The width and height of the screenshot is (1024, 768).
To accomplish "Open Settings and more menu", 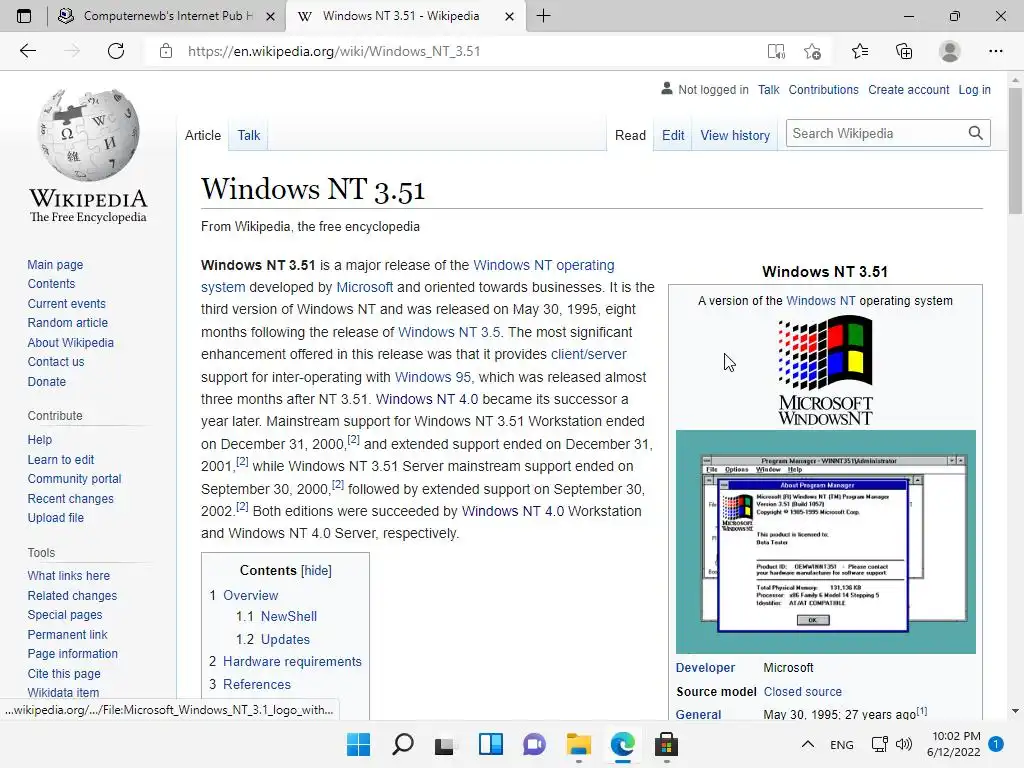I will (x=995, y=51).
